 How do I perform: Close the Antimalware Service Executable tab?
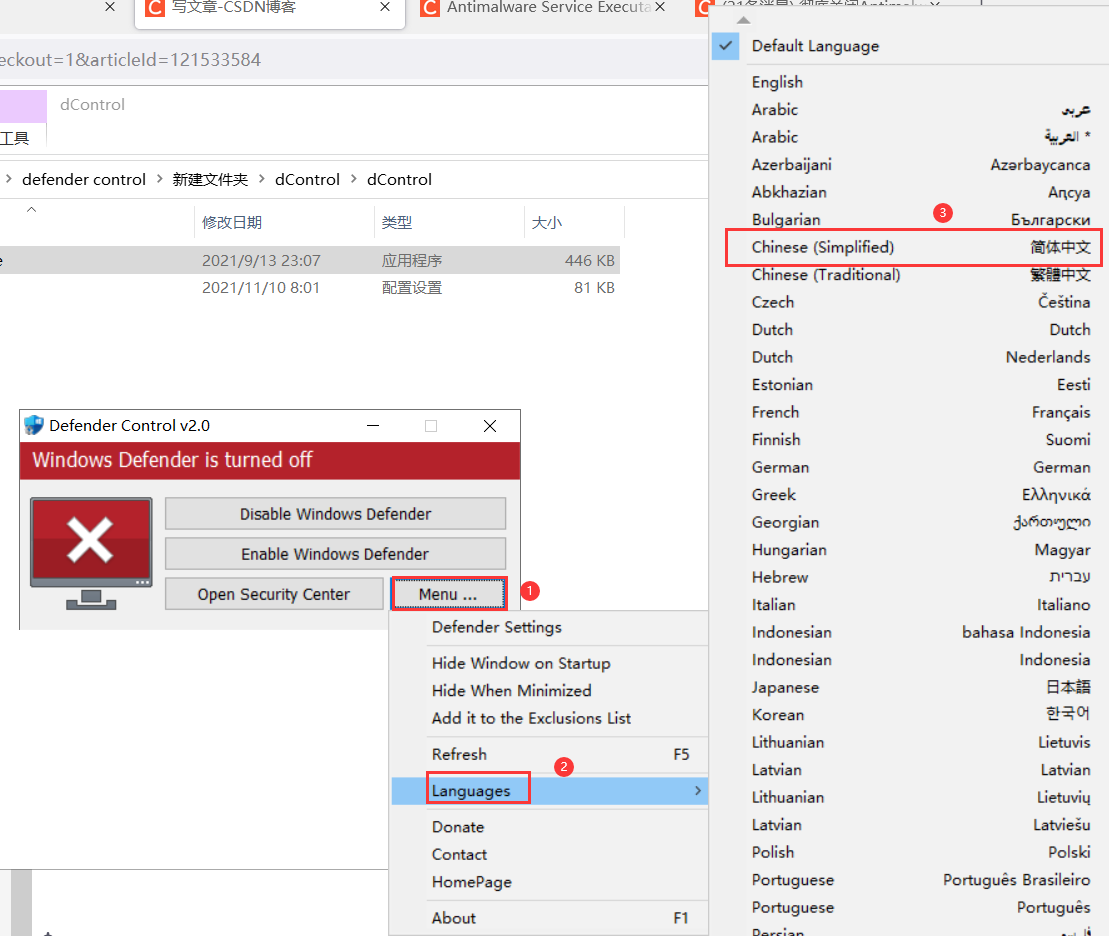(x=660, y=7)
